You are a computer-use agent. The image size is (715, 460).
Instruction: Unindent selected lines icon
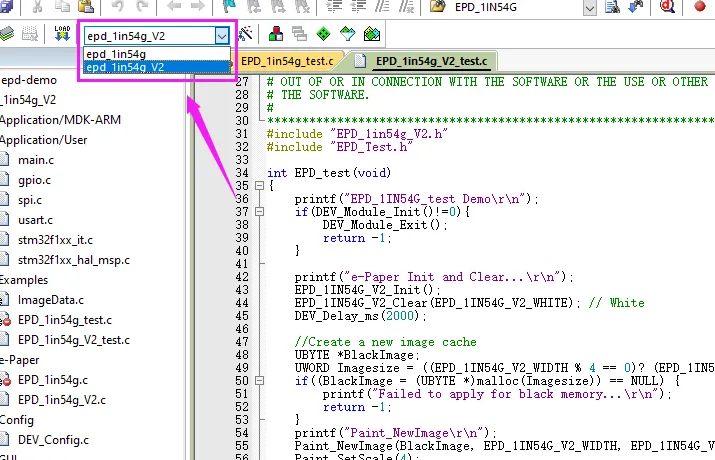358,6
